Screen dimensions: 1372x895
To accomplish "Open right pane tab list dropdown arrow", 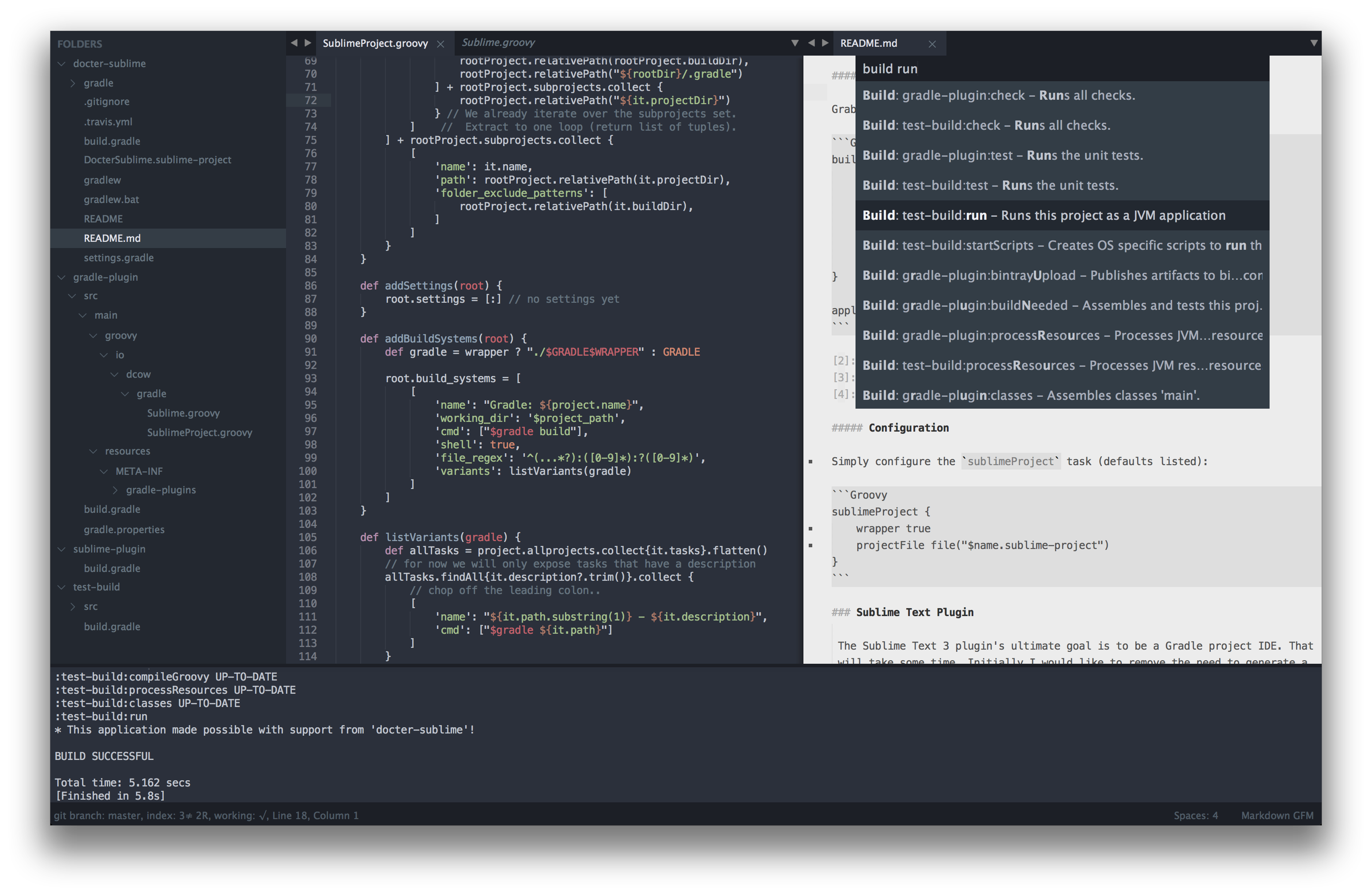I will (x=1314, y=43).
